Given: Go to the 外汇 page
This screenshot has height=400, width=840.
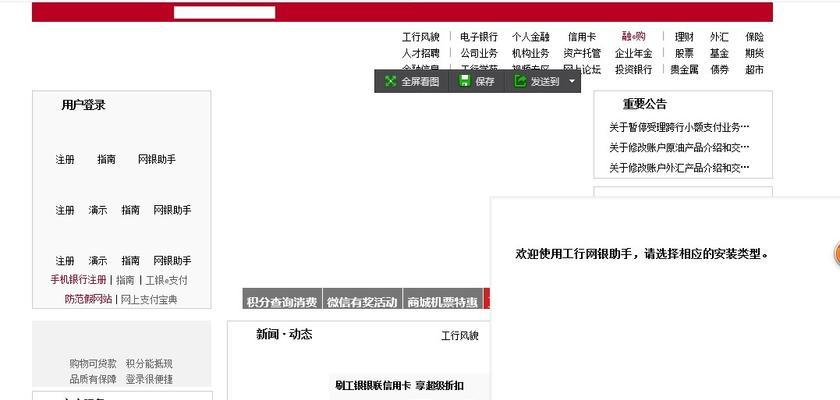Looking at the screenshot, I should pos(719,37).
